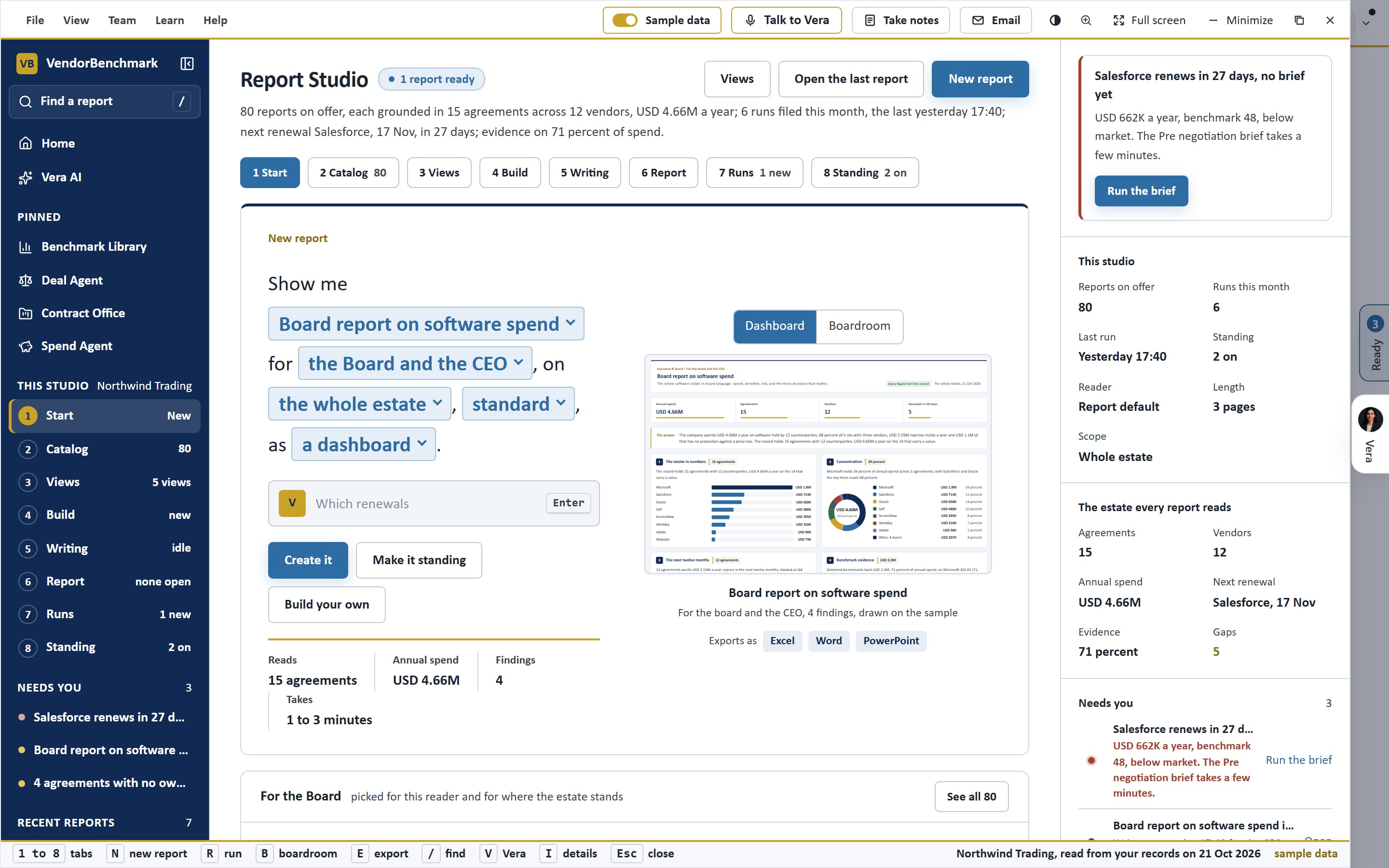Viewport: 1389px width, 868px height.
Task: Open Vera AI from the sidebar
Action: 105,177
